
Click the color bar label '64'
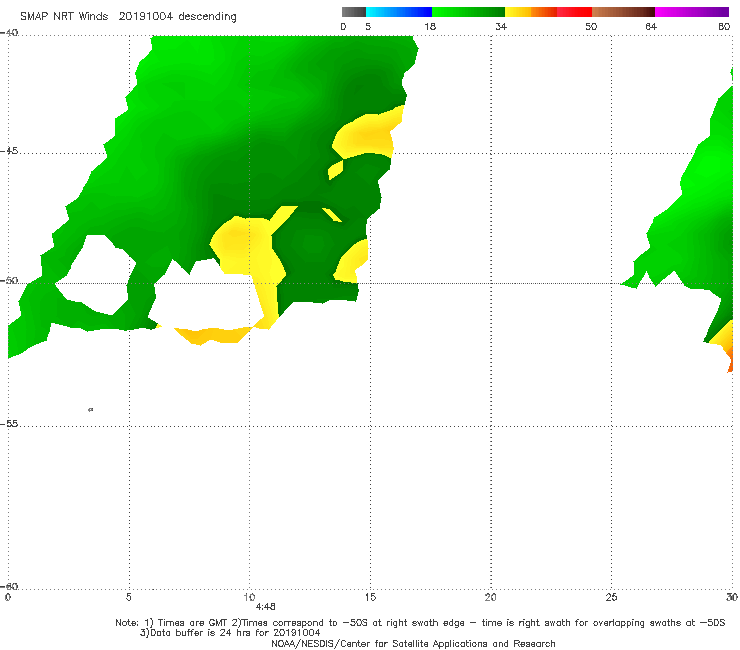(651, 27)
